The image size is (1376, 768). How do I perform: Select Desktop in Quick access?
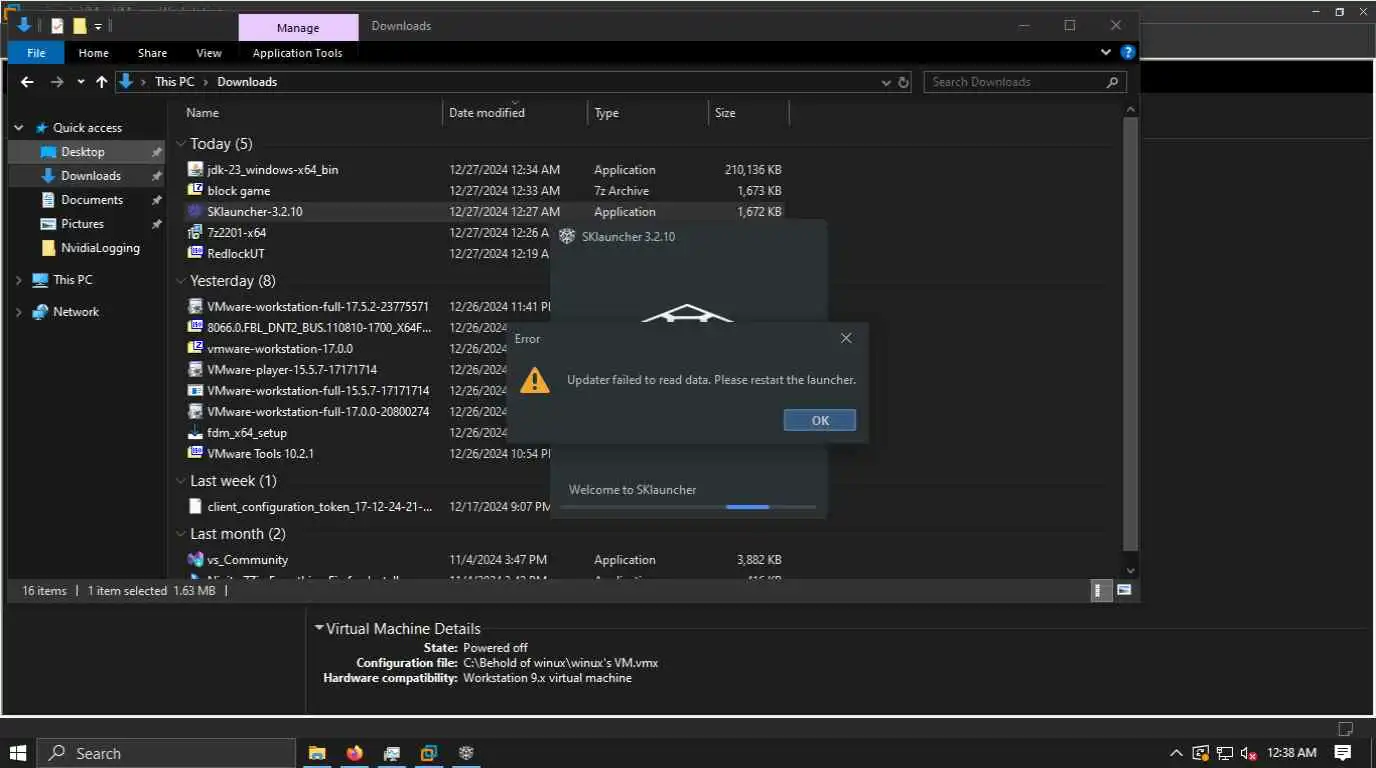tap(85, 152)
